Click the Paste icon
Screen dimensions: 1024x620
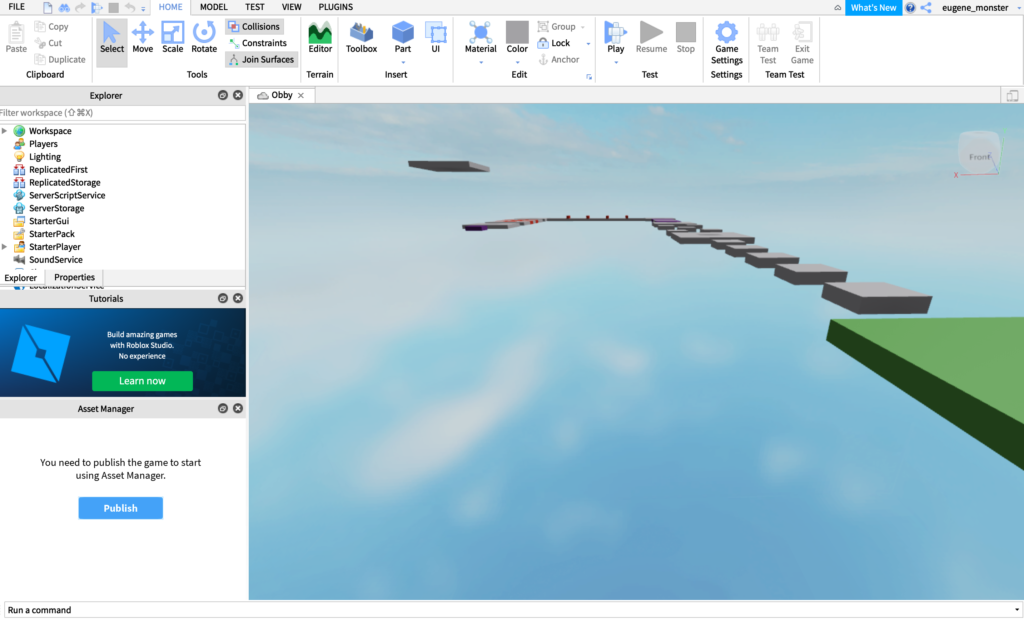click(x=16, y=38)
